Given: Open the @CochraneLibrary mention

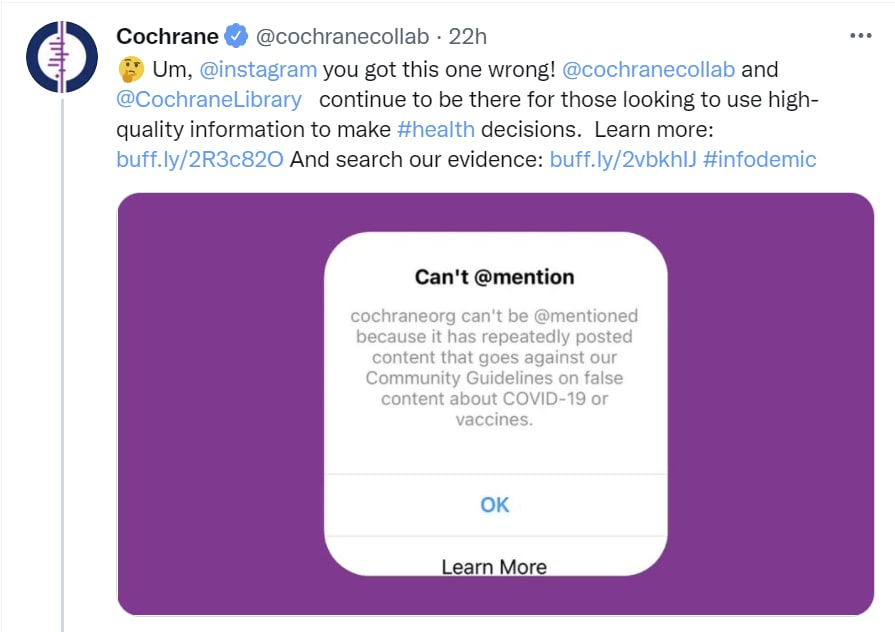Looking at the screenshot, I should click(x=209, y=99).
